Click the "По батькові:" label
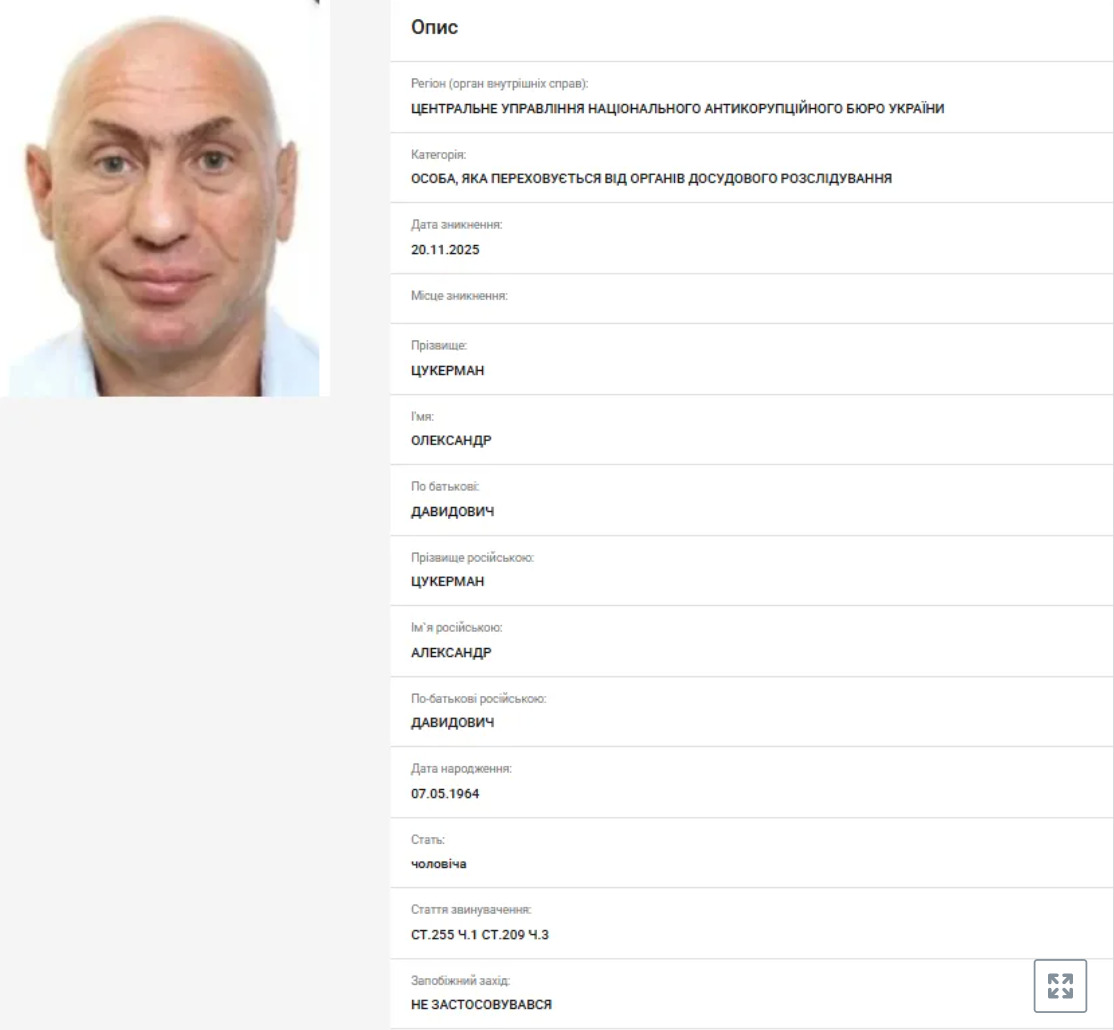1114x1030 pixels. point(445,487)
